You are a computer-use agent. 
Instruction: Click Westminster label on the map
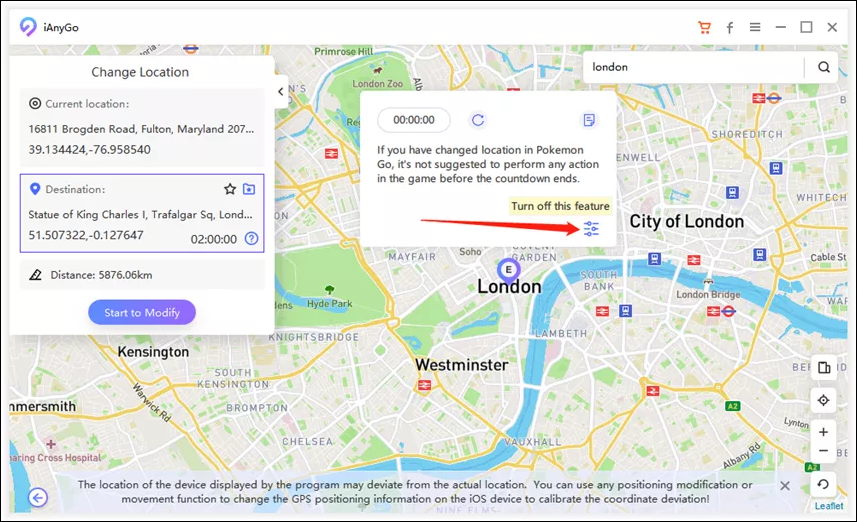[462, 365]
